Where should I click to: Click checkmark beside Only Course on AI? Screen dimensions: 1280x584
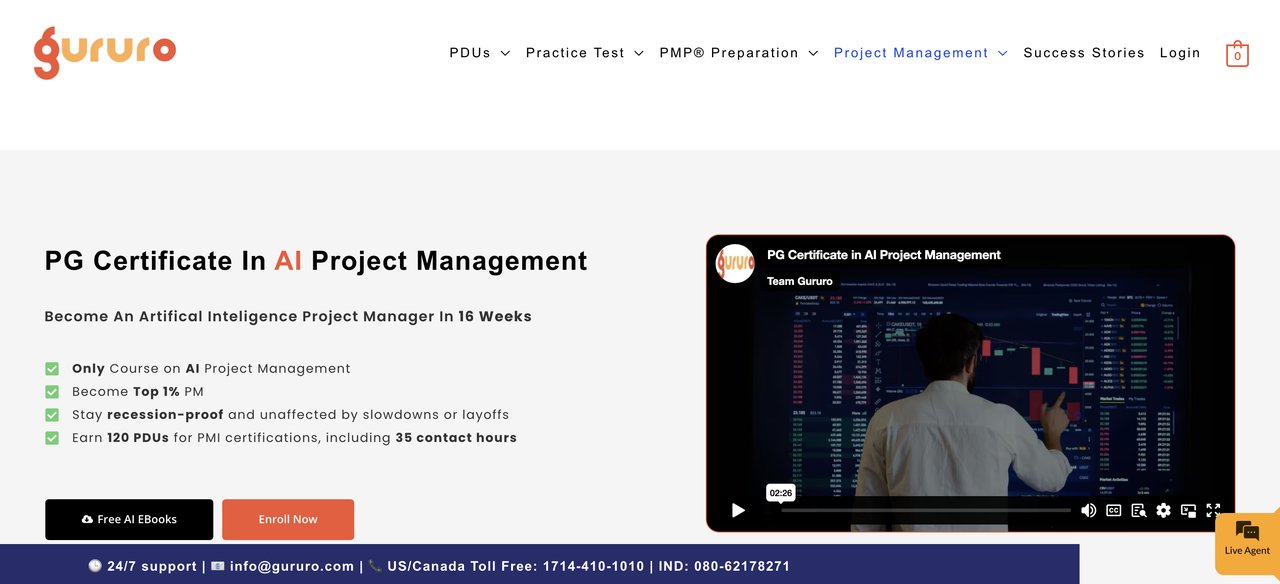[52, 368]
